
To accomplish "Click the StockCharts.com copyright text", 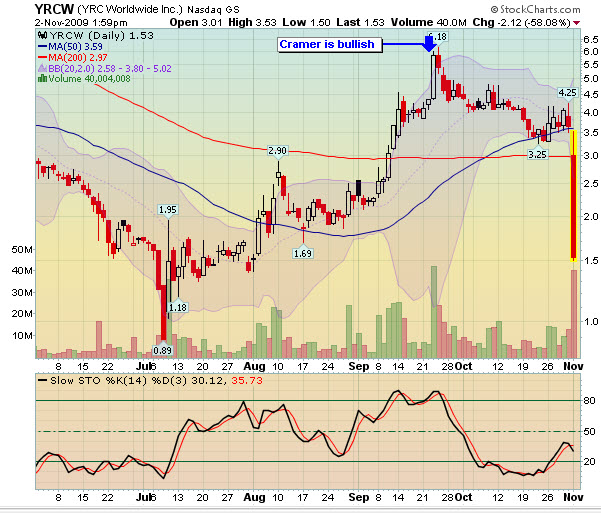I will coord(535,9).
